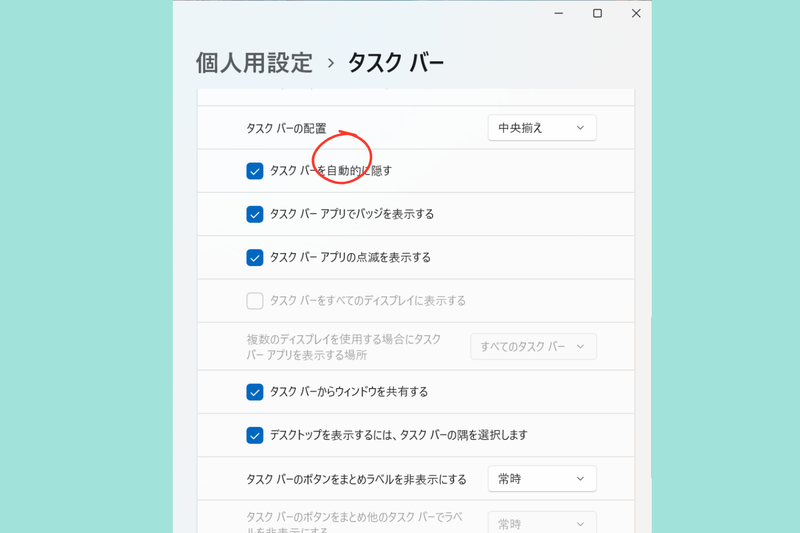Screen dimensions: 800x533
Task: Open the '中央揃え' taskbar alignment dropdown
Action: pos(542,128)
